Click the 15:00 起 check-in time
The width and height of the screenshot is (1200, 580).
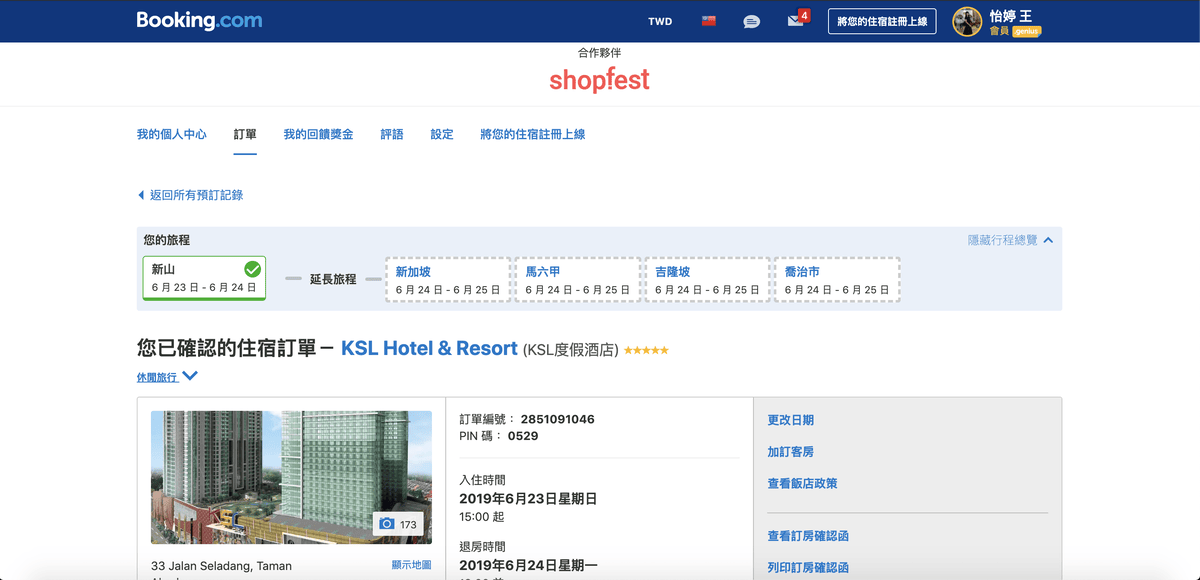(x=482, y=517)
